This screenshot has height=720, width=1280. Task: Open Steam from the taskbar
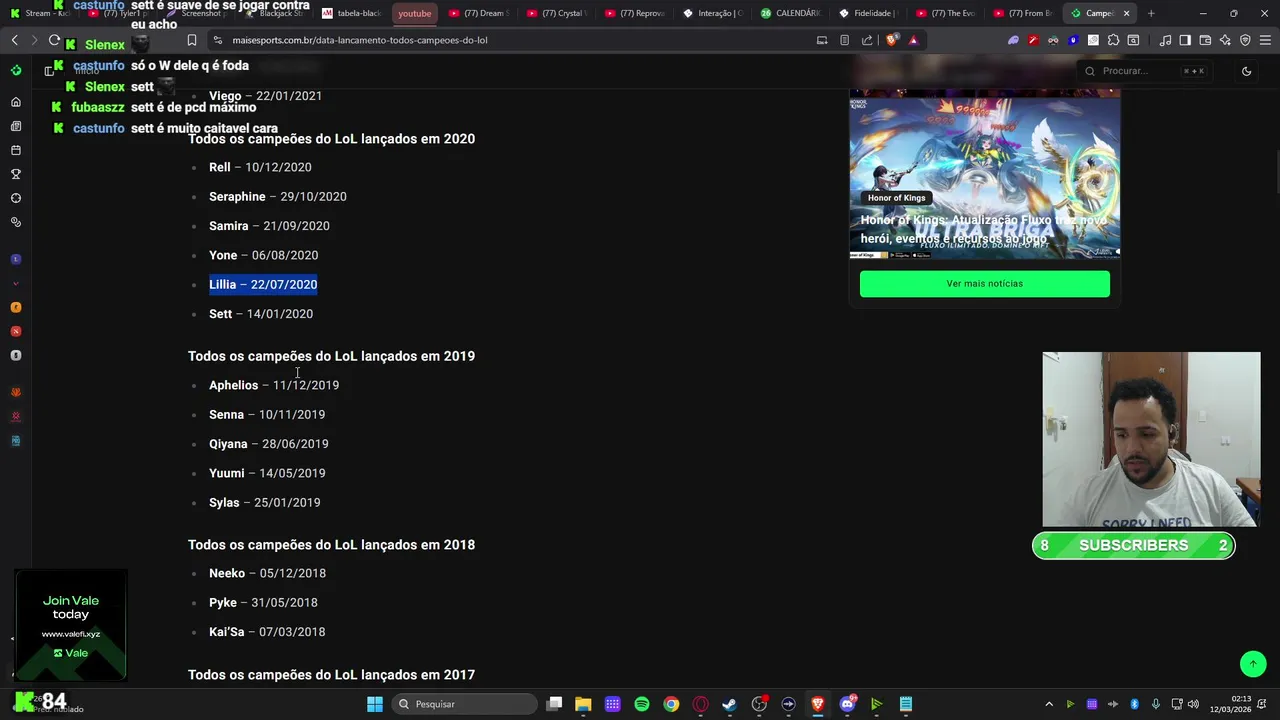(x=729, y=704)
